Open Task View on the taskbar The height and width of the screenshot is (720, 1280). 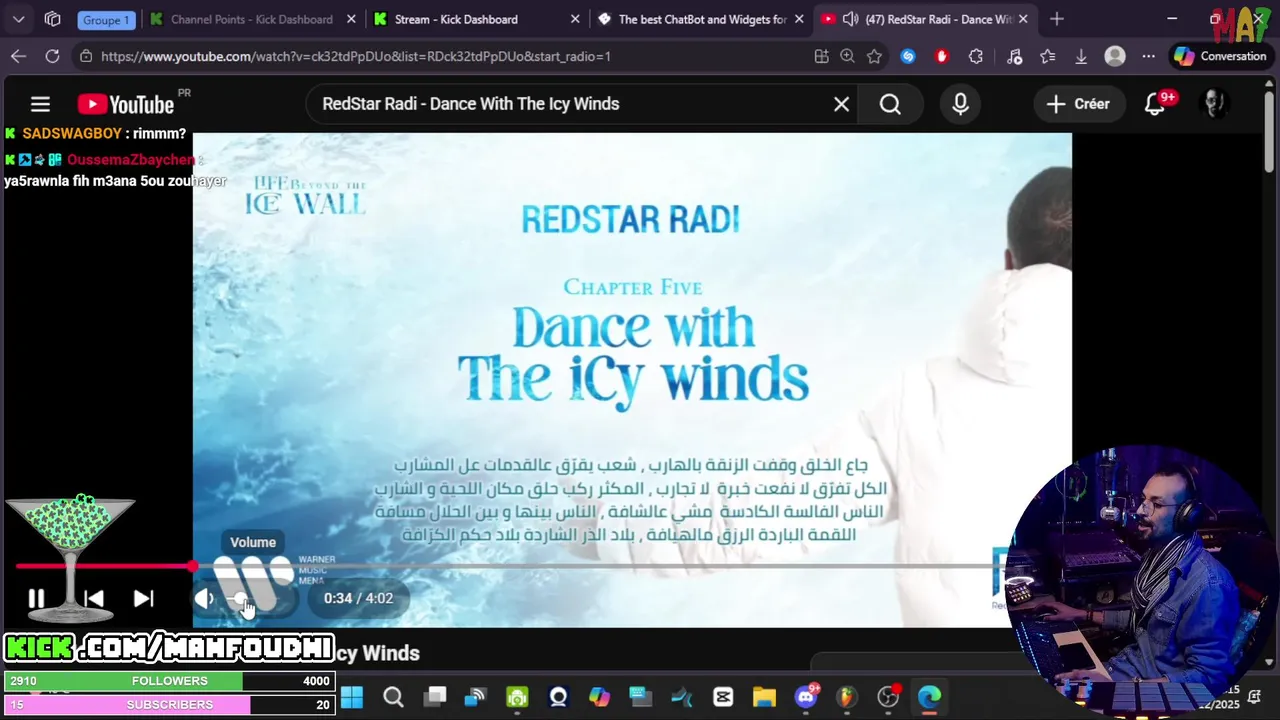pos(435,697)
